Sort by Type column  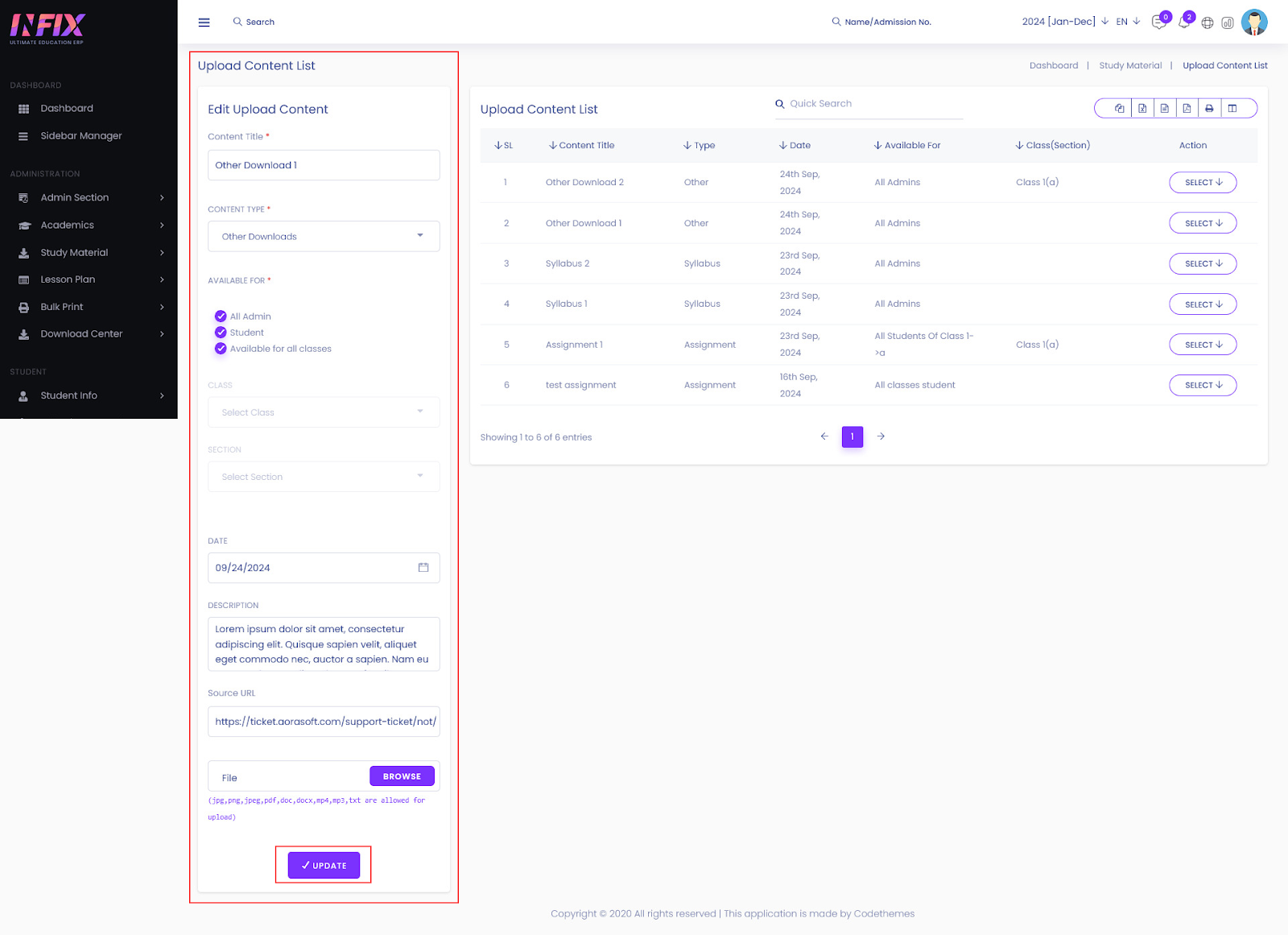[x=699, y=146]
